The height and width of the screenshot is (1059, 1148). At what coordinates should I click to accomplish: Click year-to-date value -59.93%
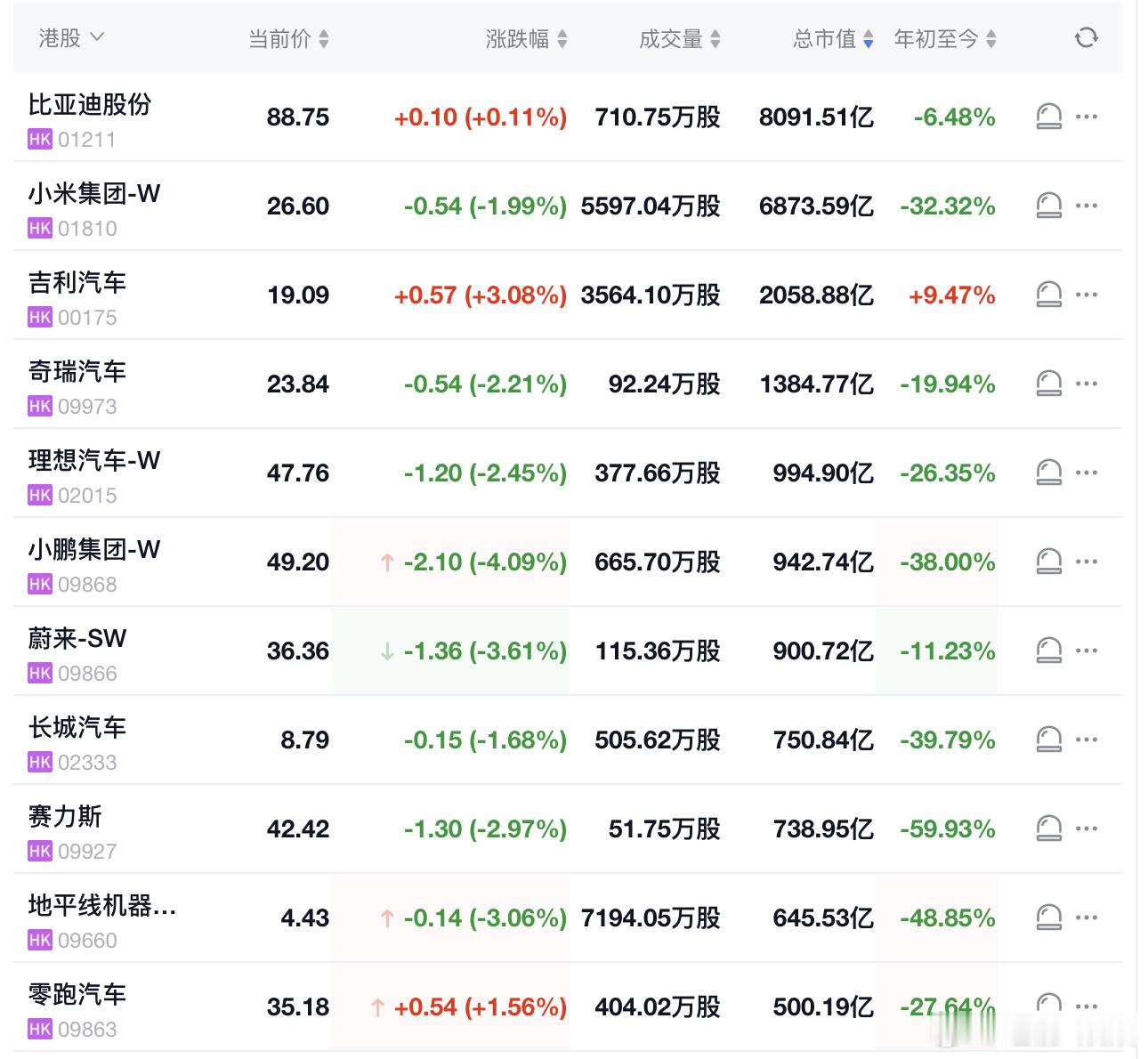click(948, 829)
